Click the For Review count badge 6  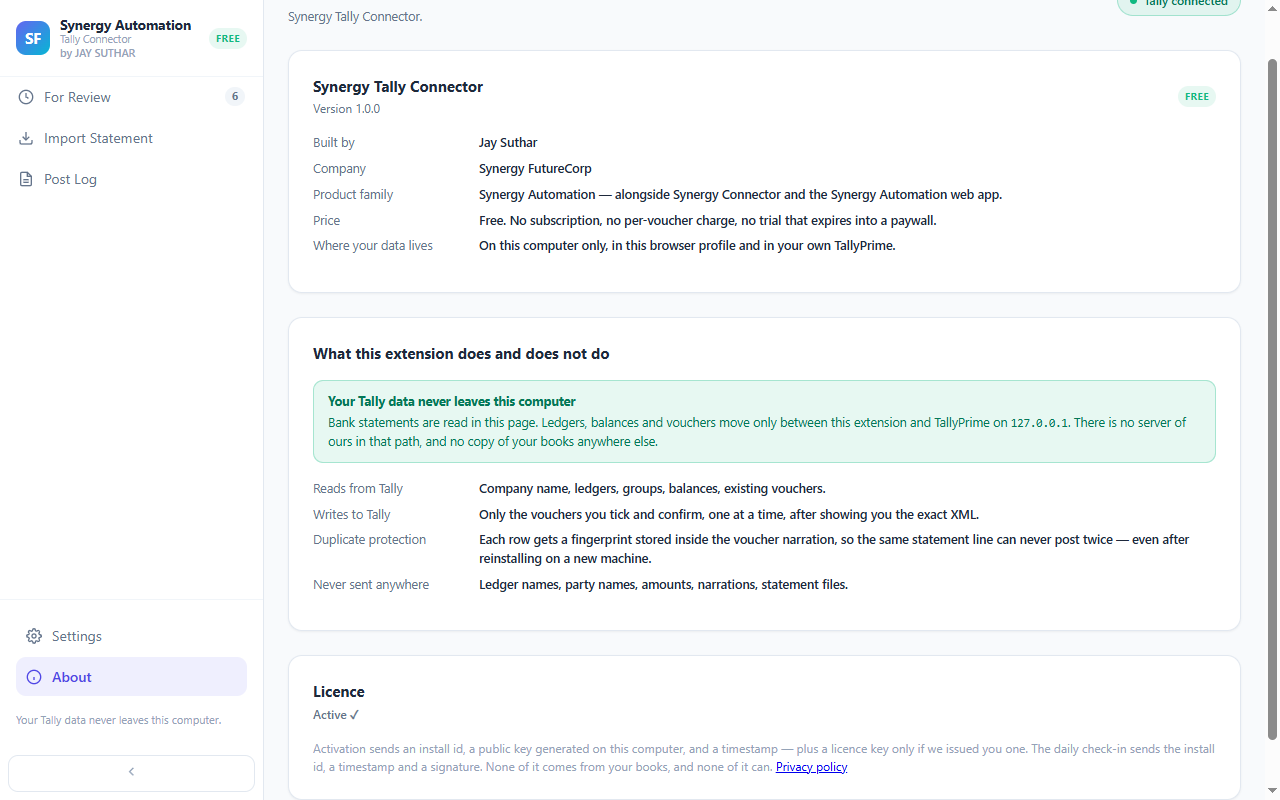(x=235, y=97)
